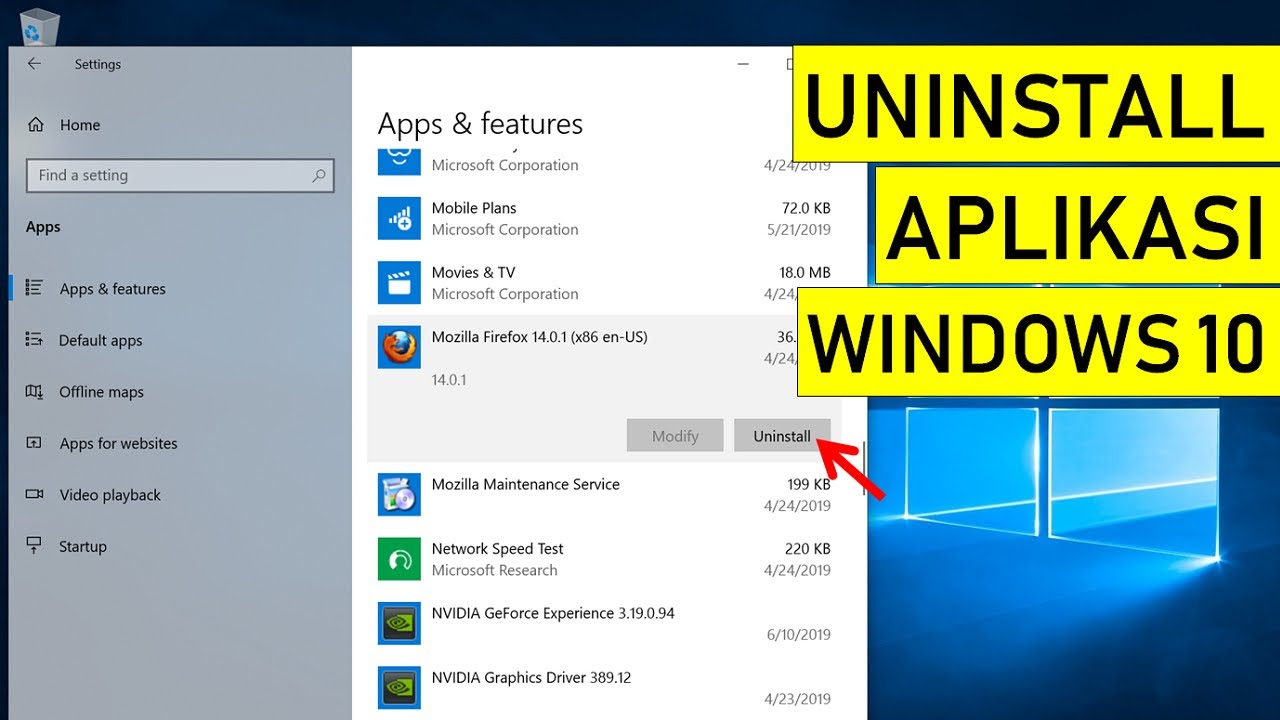1280x720 pixels.
Task: Click the Video playback camera icon
Action: (35, 494)
